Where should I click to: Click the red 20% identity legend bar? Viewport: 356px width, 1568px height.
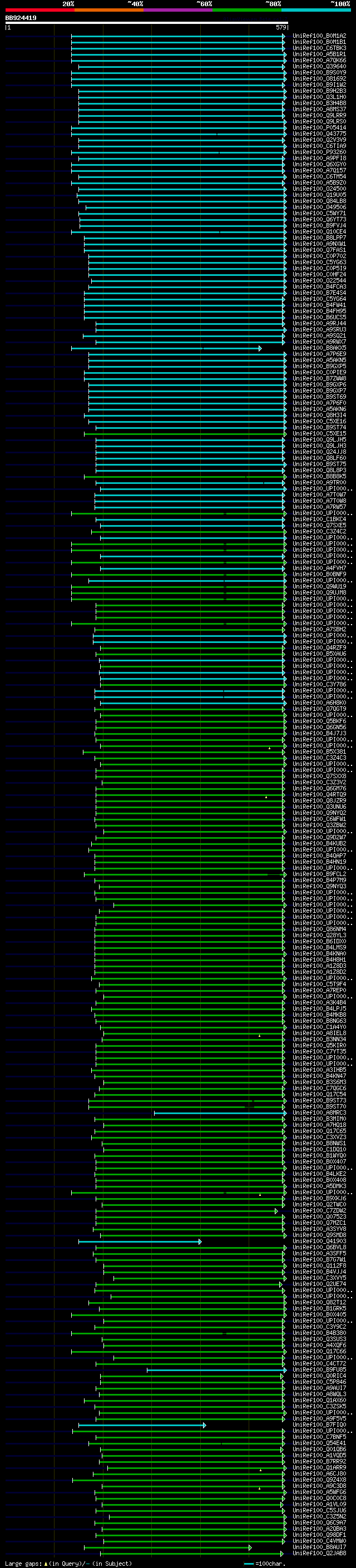pos(39,11)
